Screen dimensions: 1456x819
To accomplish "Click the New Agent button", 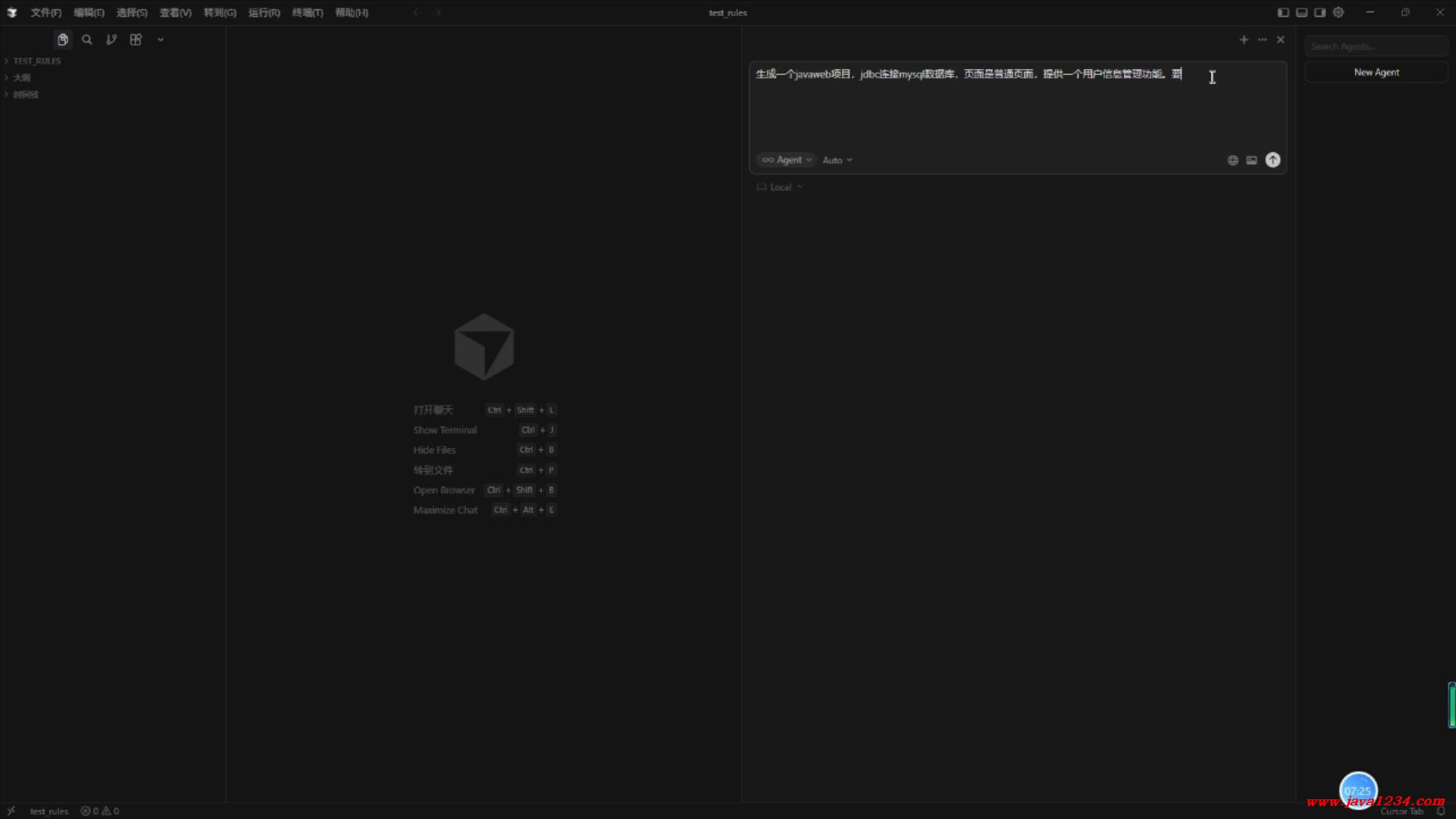I will (1376, 72).
